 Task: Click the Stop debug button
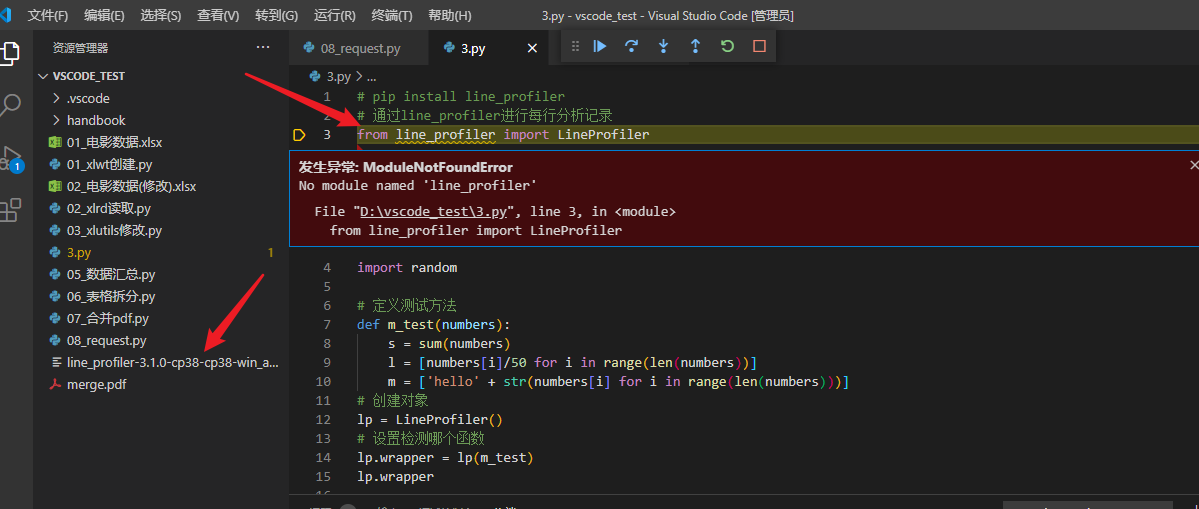(x=759, y=47)
